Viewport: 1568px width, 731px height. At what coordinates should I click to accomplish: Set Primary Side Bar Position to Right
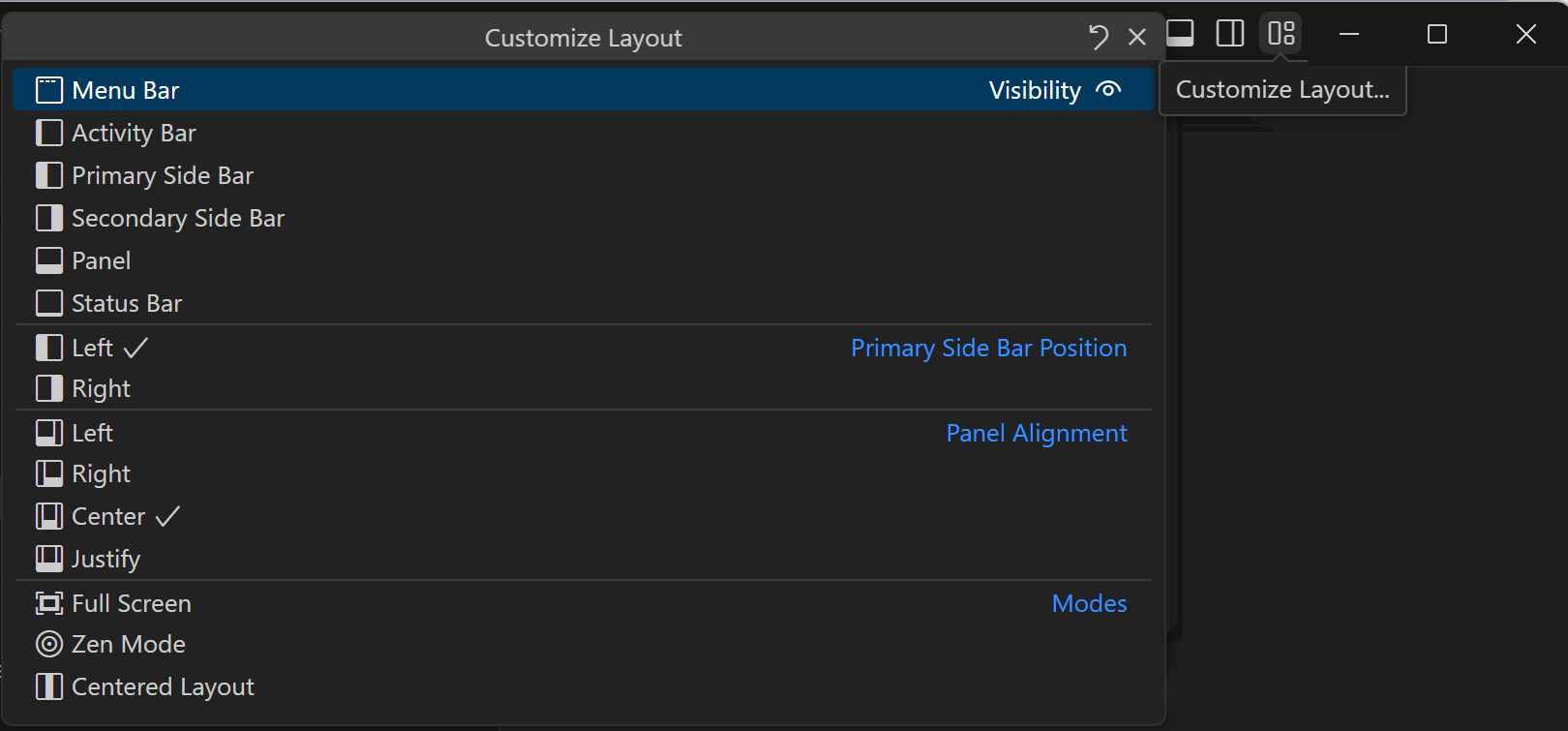click(x=101, y=388)
